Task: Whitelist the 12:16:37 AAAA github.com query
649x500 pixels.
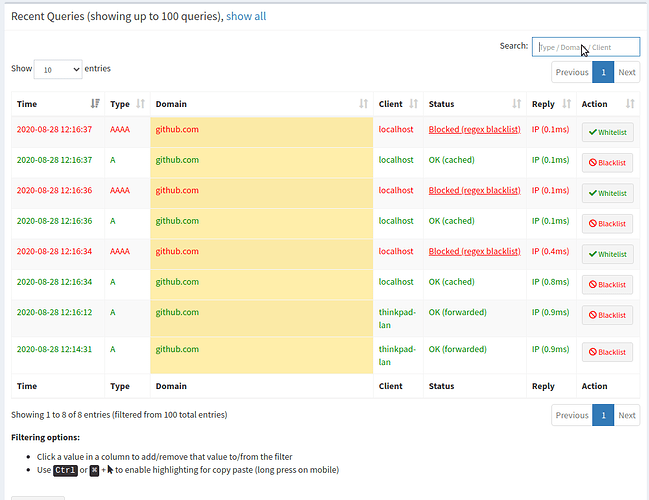Action: tap(607, 132)
